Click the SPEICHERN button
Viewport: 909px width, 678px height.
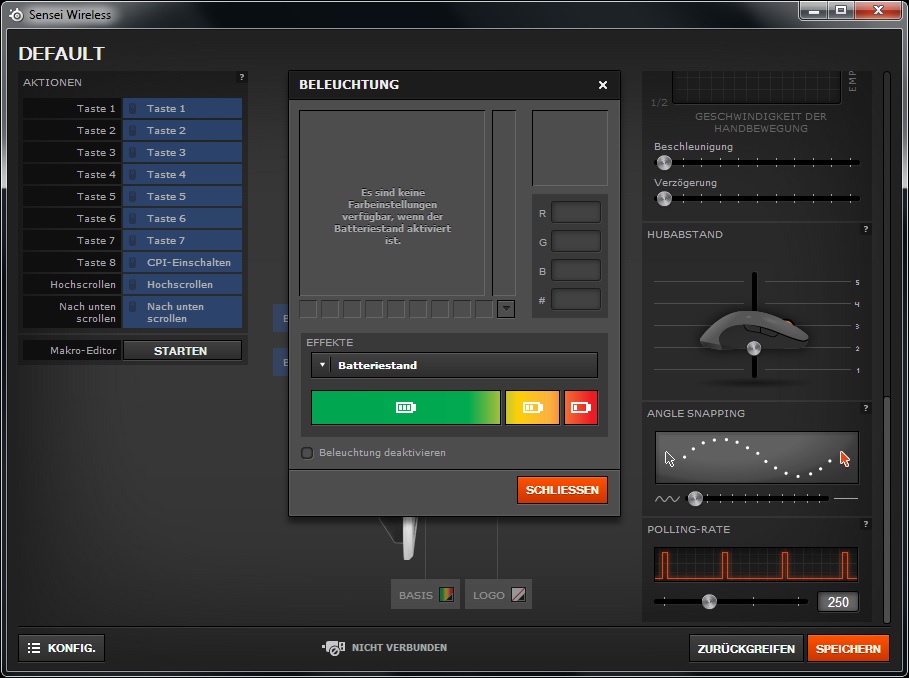click(848, 649)
